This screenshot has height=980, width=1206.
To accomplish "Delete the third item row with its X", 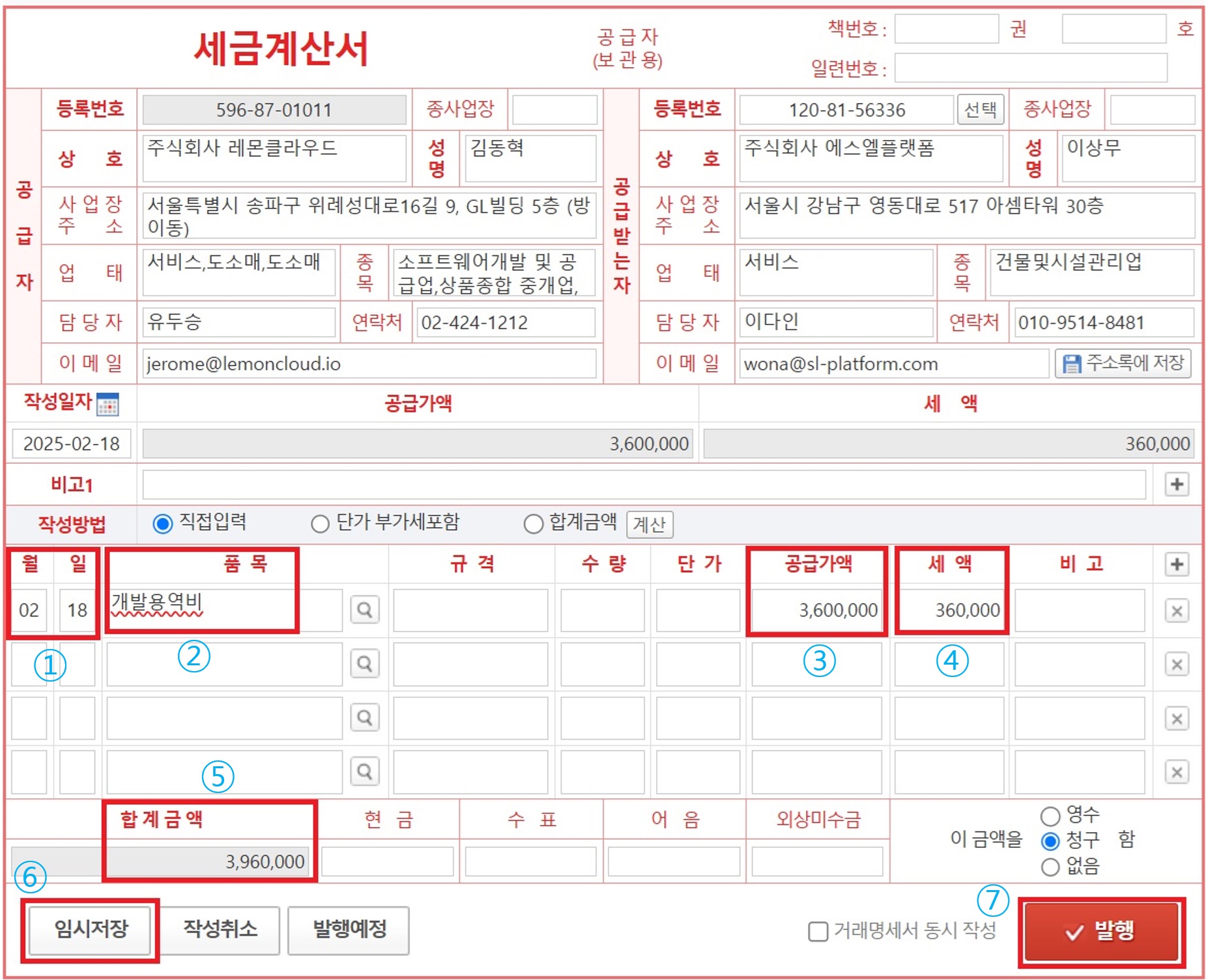I will [x=1176, y=719].
